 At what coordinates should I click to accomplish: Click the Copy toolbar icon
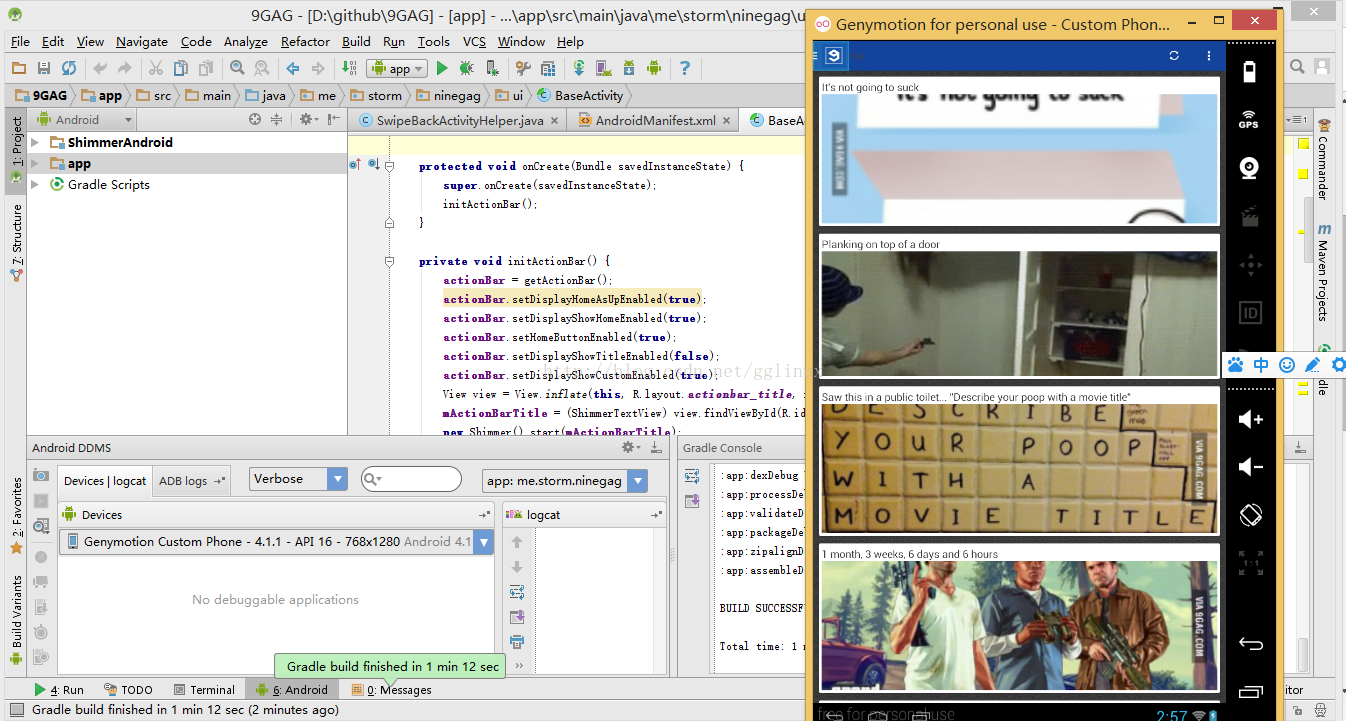[181, 68]
